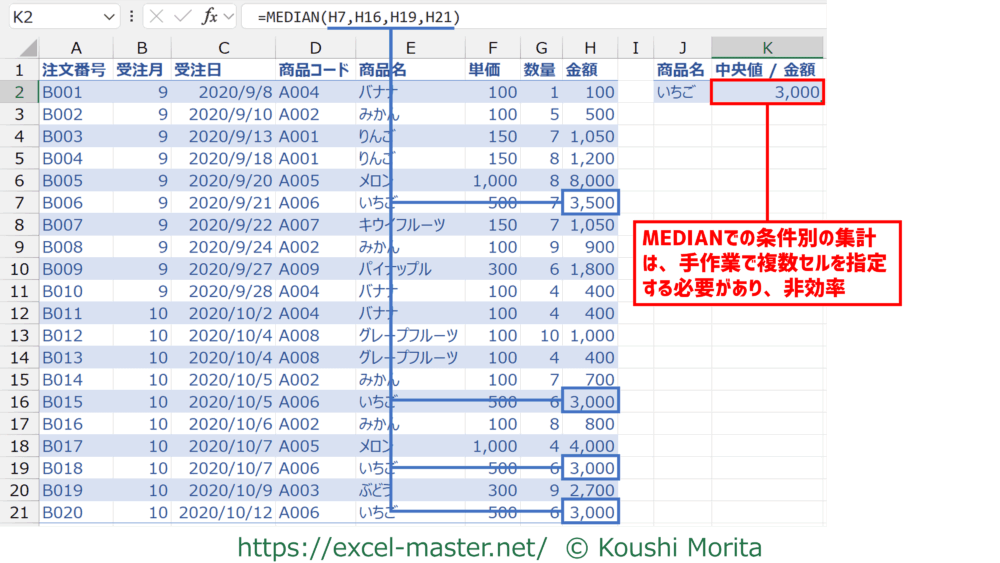Select column K header
Screen dimensions: 1000x563
[767, 47]
